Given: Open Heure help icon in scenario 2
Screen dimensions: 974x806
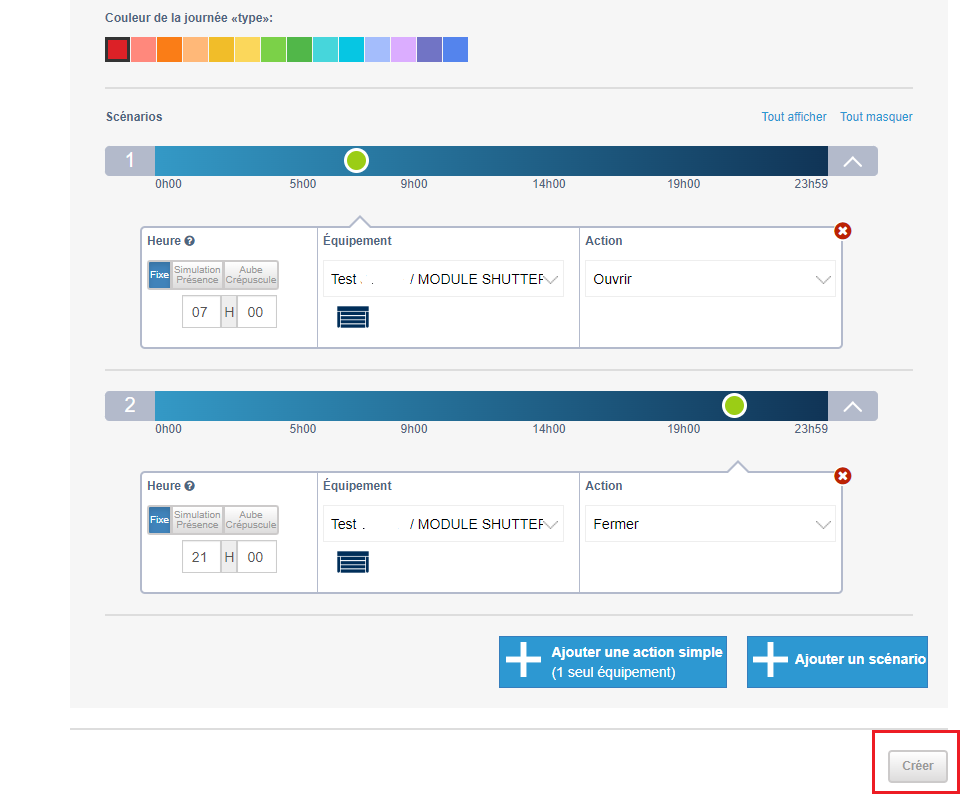Looking at the screenshot, I should (189, 486).
